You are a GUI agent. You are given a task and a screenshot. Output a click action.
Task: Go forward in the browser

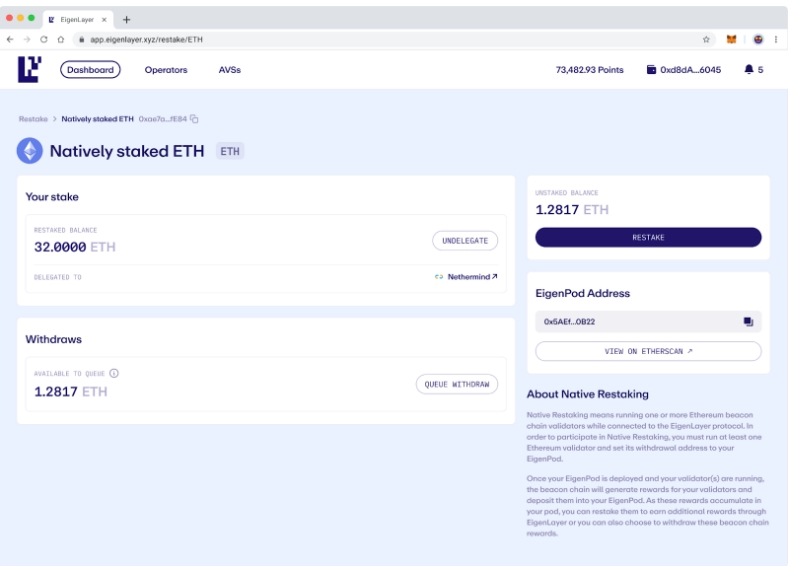click(x=27, y=39)
